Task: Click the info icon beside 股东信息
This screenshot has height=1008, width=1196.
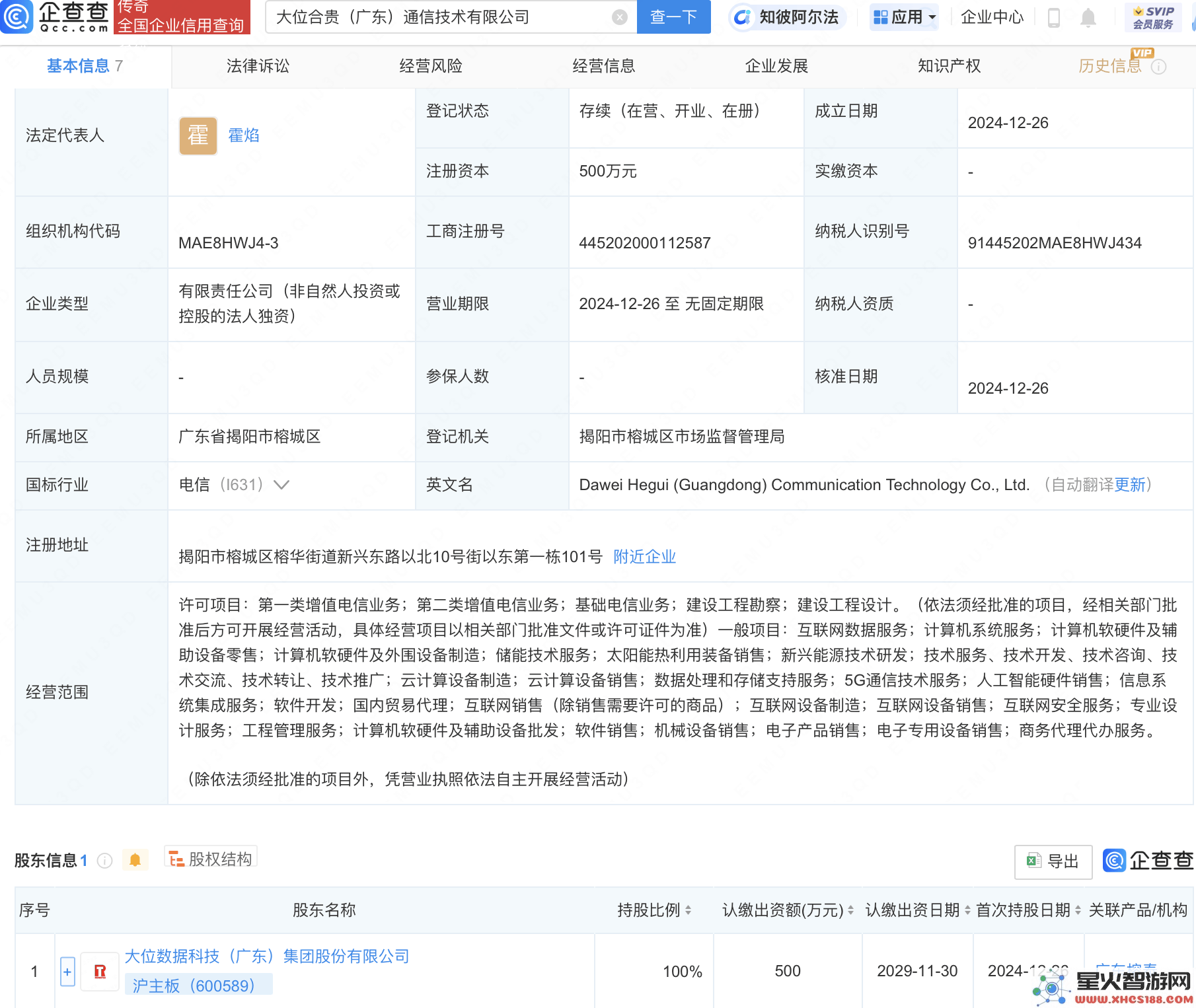Action: (x=104, y=861)
